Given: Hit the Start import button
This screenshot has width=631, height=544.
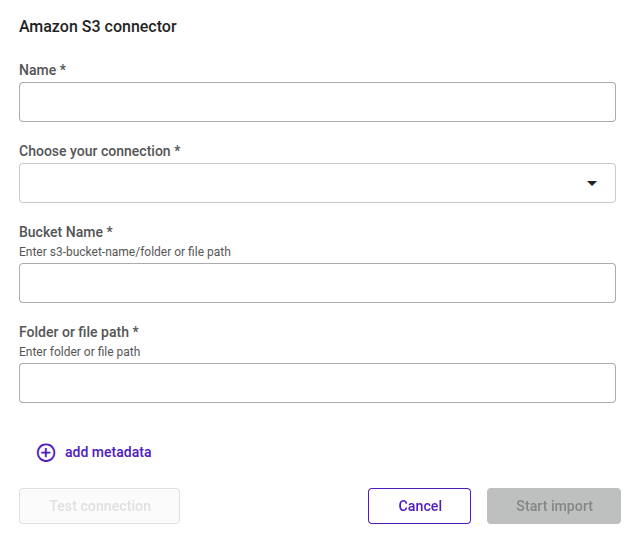Looking at the screenshot, I should click(x=554, y=506).
